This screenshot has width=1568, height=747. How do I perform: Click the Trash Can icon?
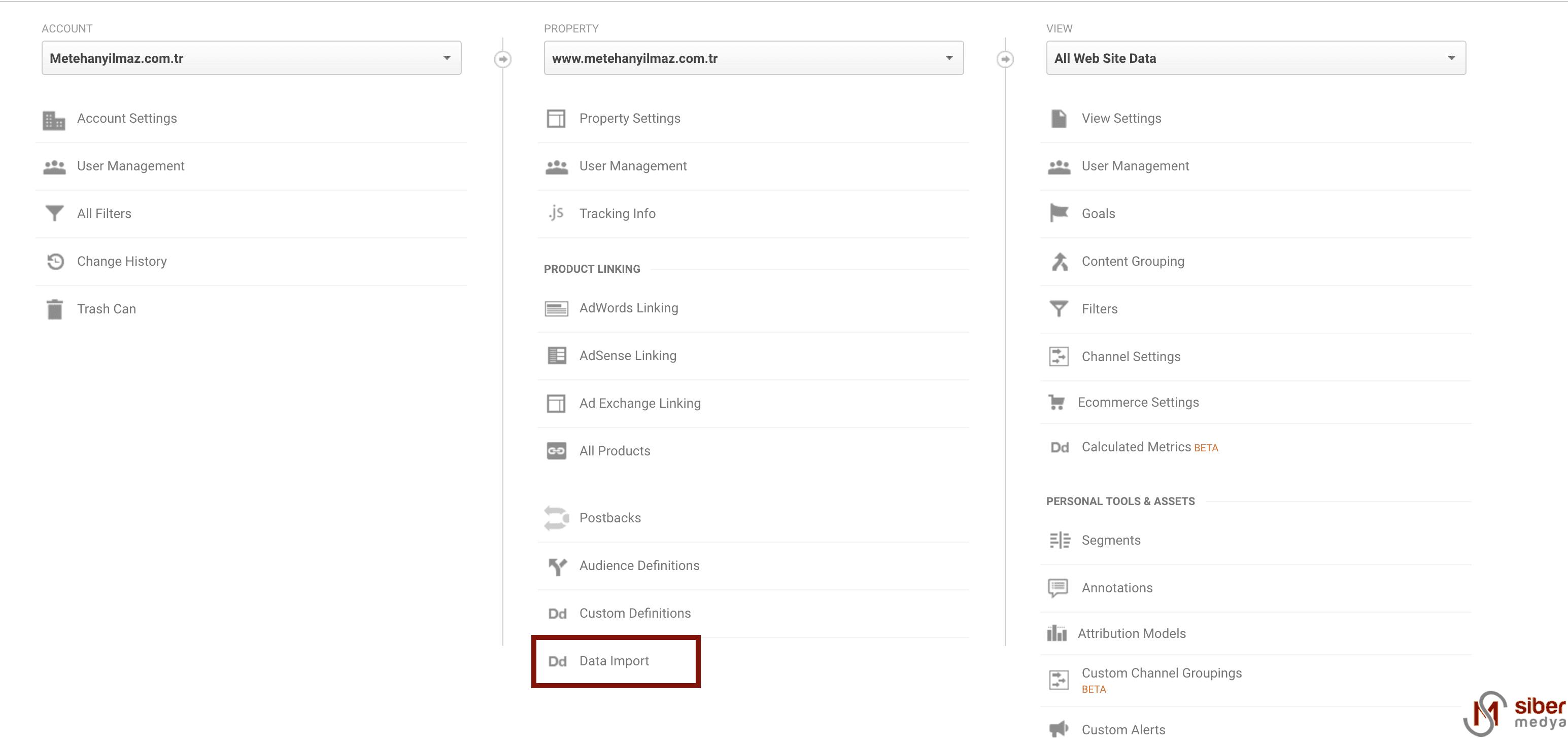click(x=55, y=309)
